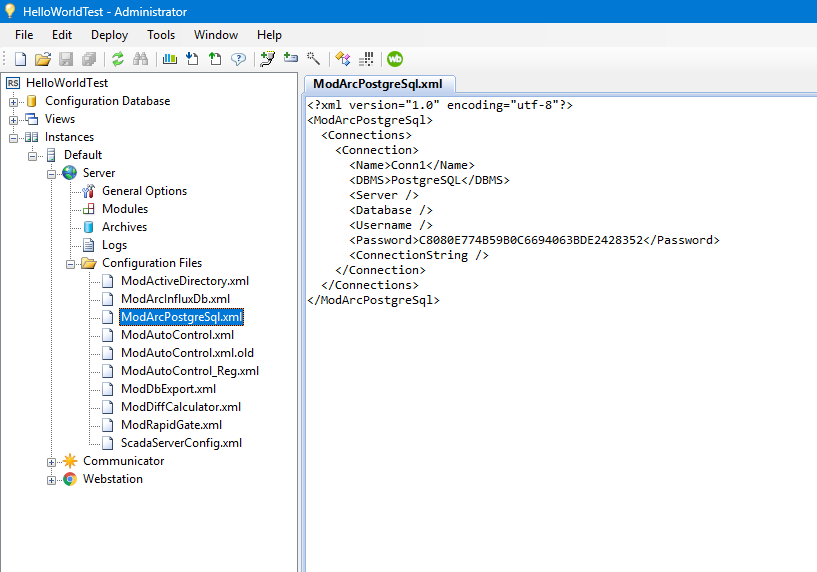Click the Modules puzzle blocks icon

point(89,209)
